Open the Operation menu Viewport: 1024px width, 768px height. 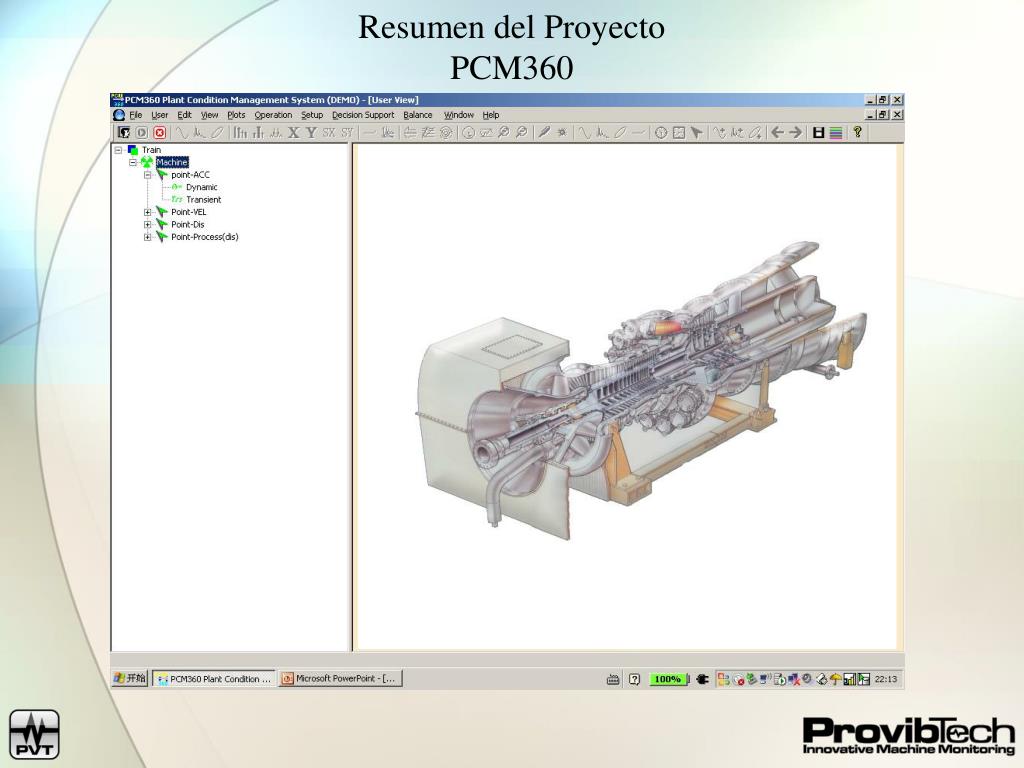[273, 115]
